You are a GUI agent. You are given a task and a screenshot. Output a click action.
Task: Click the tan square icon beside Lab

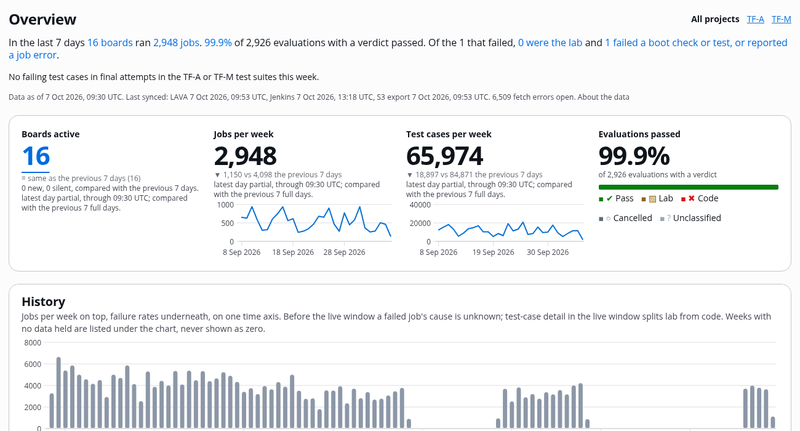652,199
